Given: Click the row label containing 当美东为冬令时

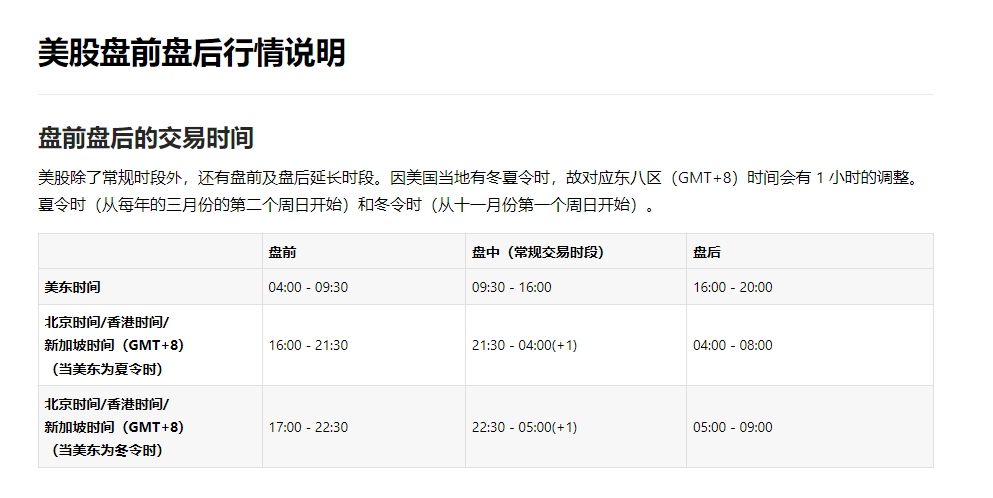Looking at the screenshot, I should (x=114, y=427).
